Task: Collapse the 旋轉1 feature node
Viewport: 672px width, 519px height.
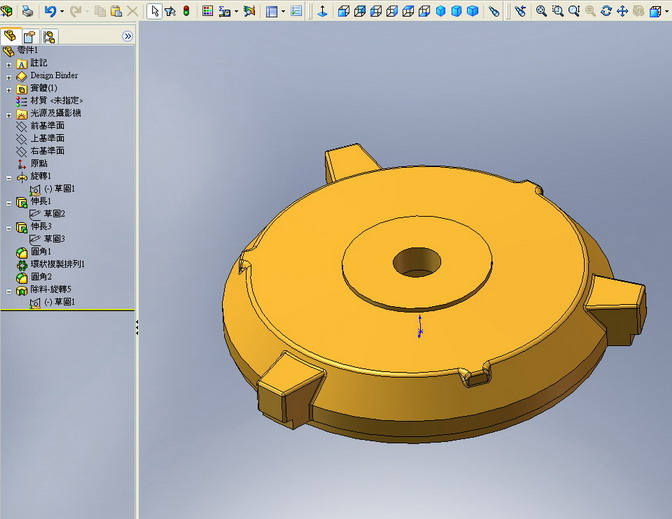Action: 9,178
